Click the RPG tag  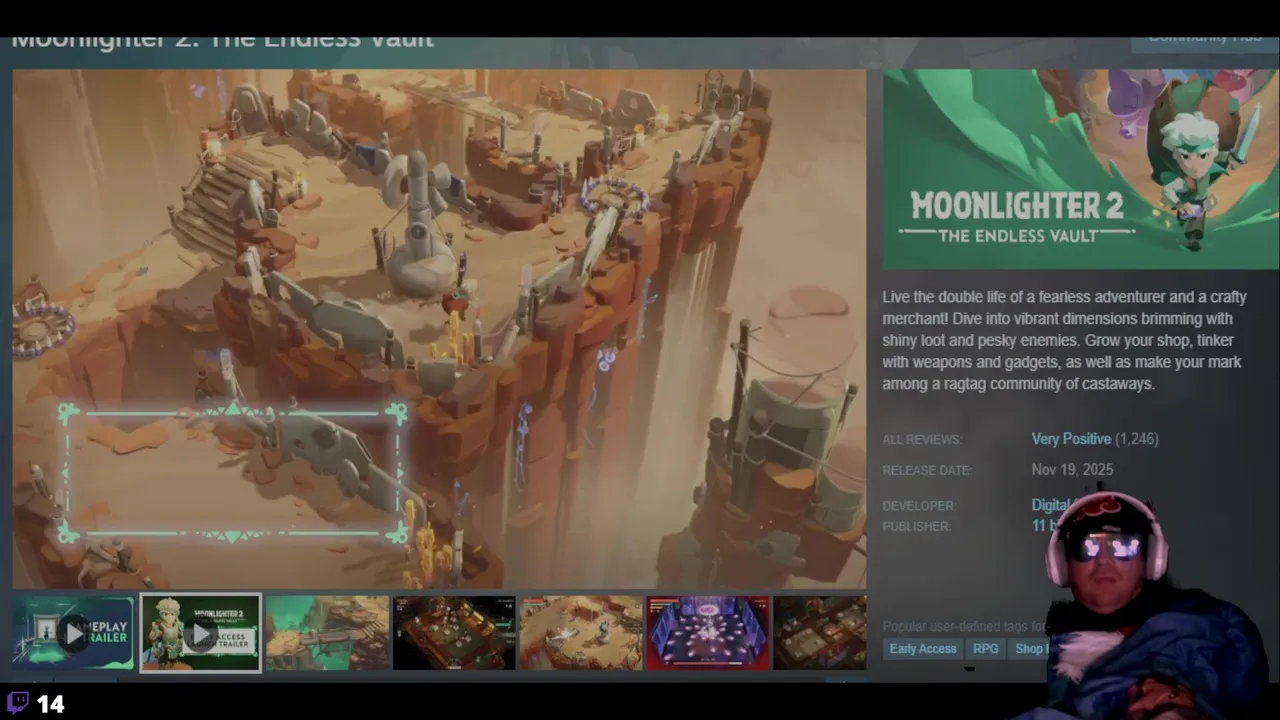pos(986,649)
